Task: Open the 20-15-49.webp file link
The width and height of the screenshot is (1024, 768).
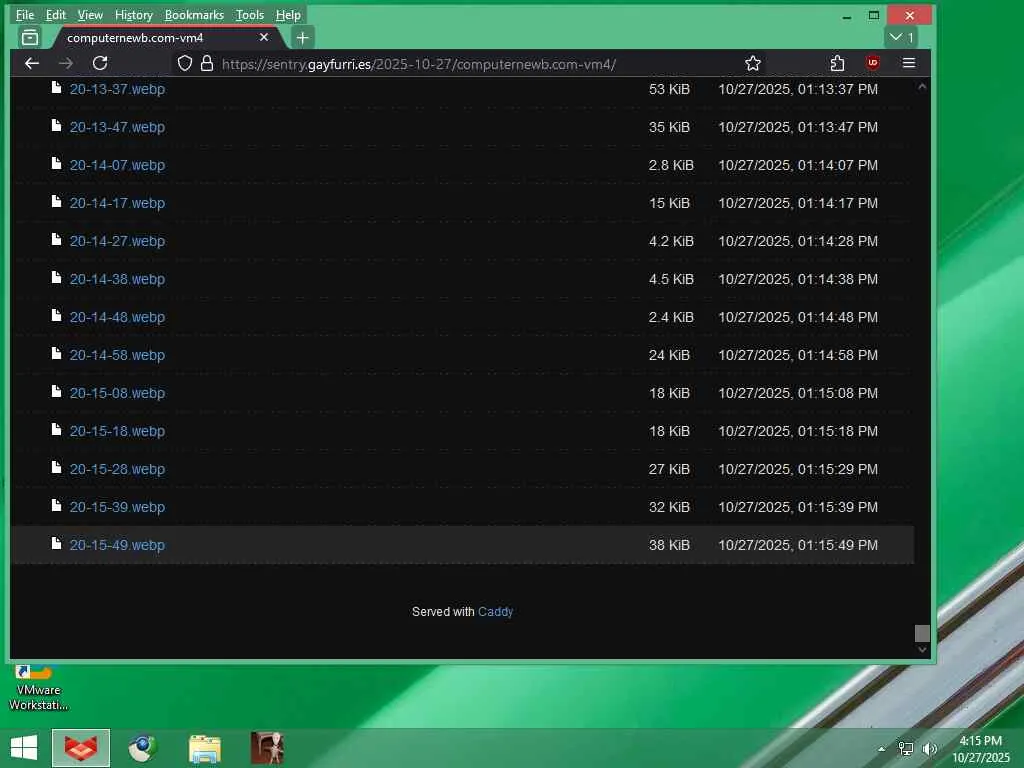Action: pos(117,545)
